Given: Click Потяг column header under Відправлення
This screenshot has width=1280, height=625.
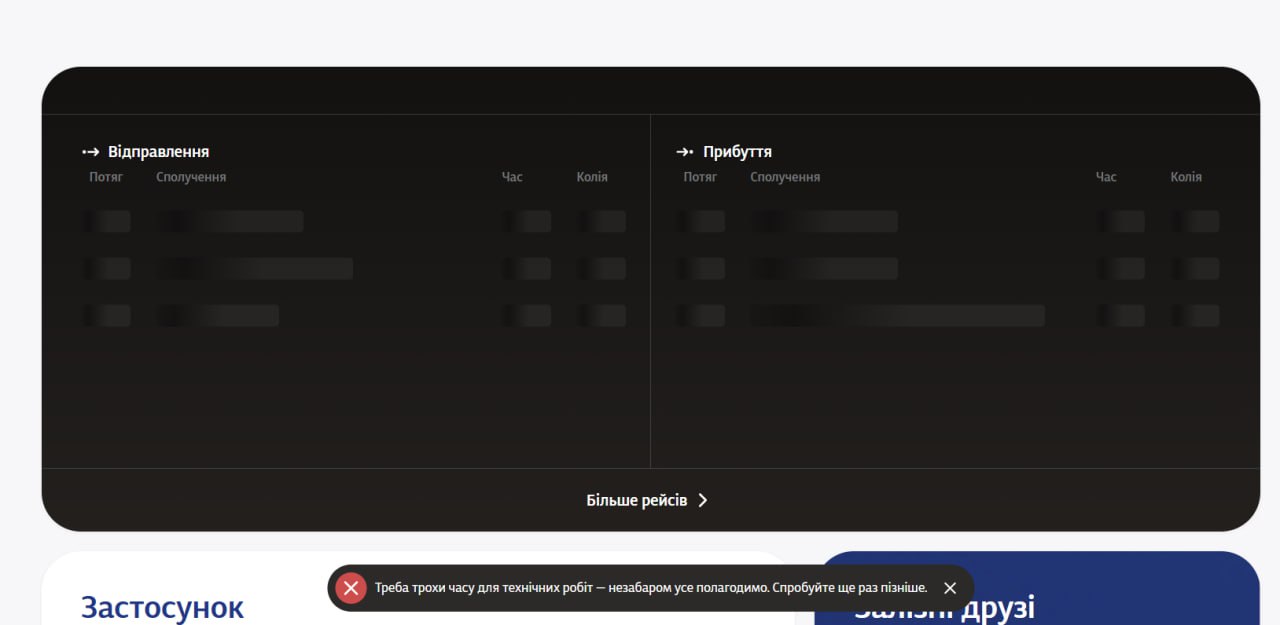Looking at the screenshot, I should (x=106, y=177).
